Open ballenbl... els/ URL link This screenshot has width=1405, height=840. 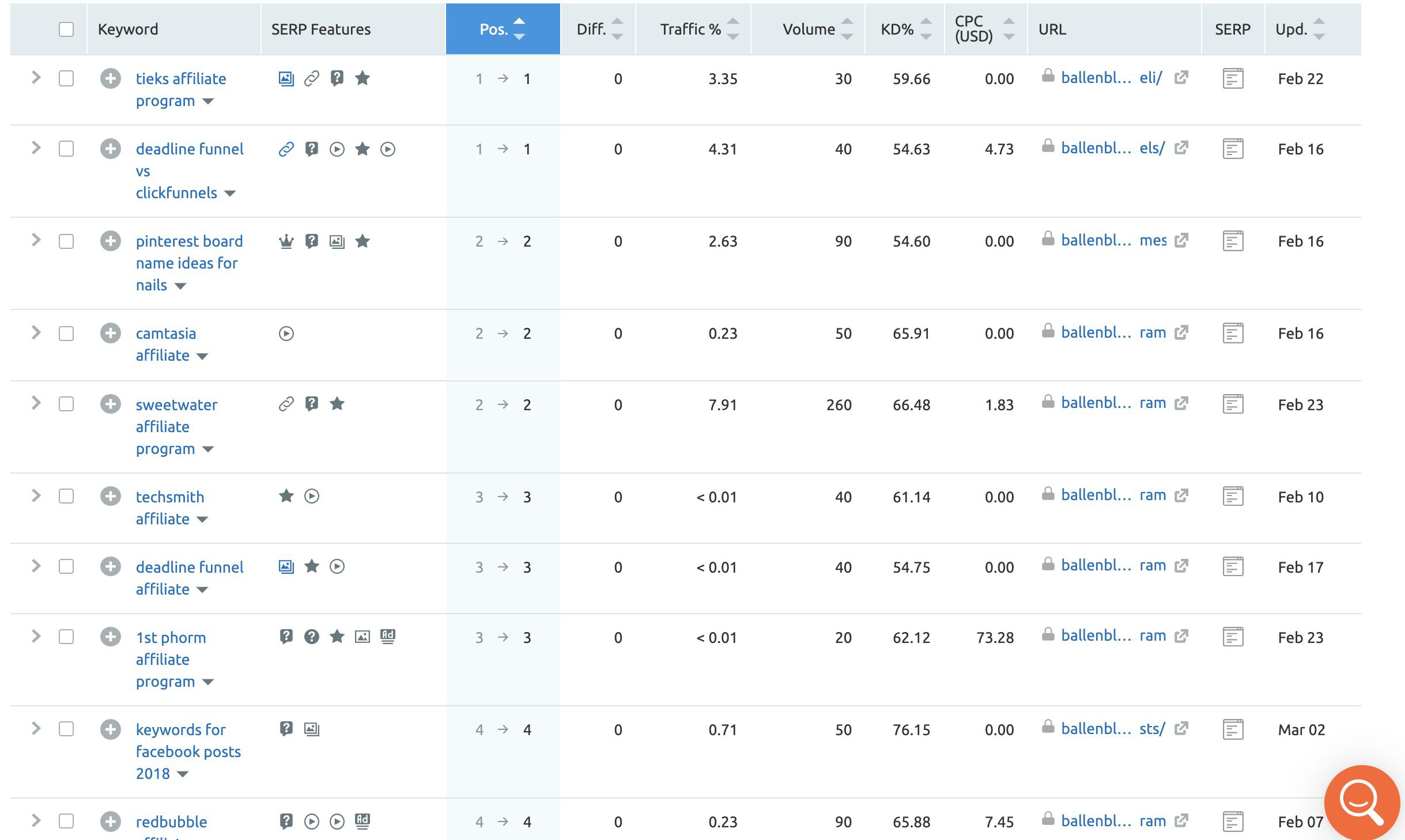(1113, 148)
